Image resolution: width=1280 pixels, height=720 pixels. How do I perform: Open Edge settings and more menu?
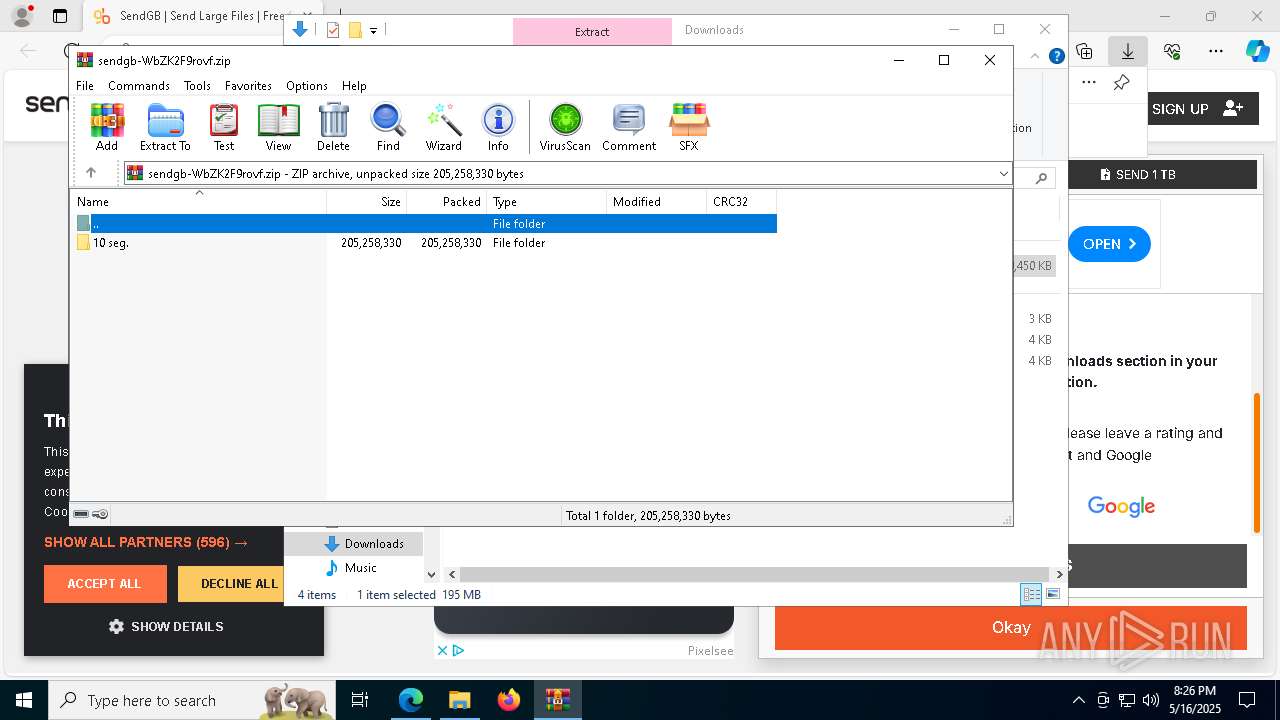tap(1216, 50)
